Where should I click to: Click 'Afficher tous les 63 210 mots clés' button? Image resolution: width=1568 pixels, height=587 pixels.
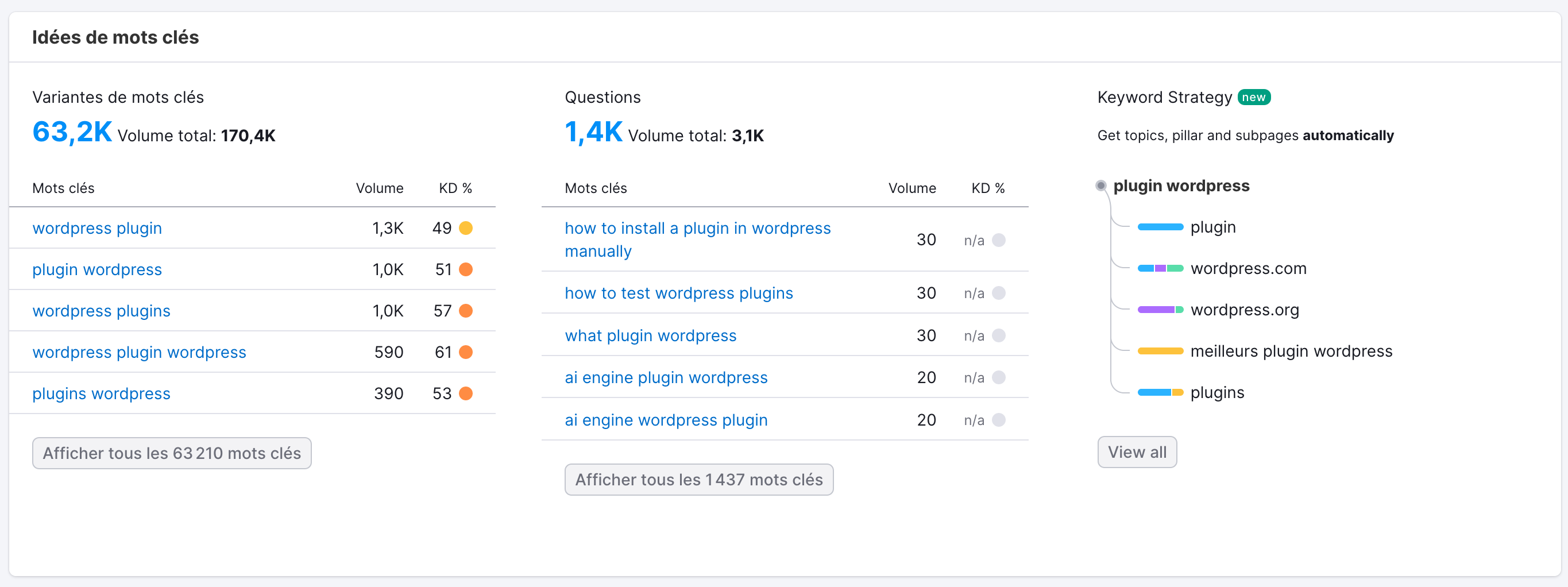click(172, 453)
